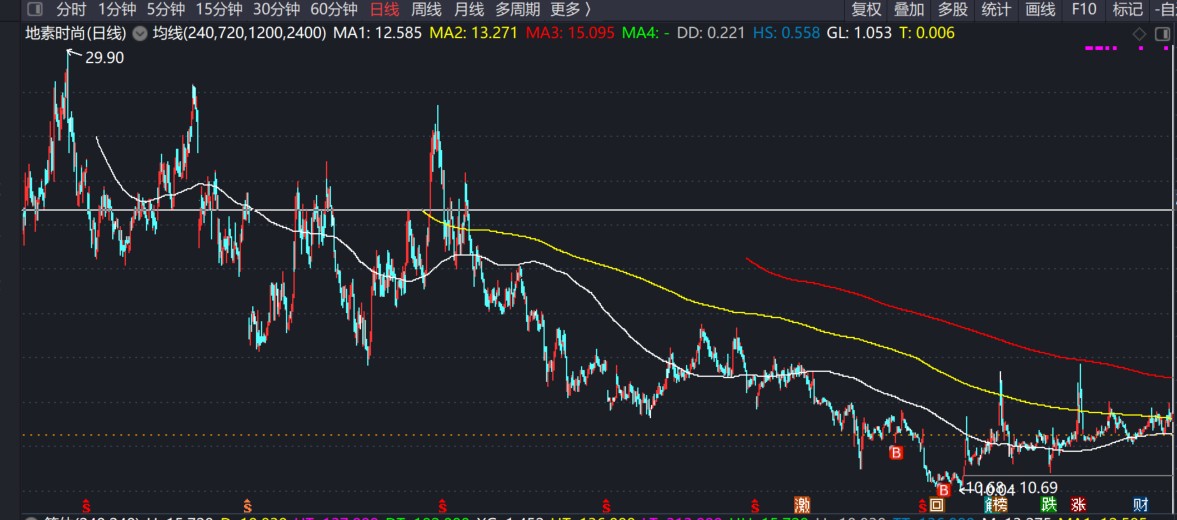Click the DD: 0.221 readout

click(x=711, y=33)
